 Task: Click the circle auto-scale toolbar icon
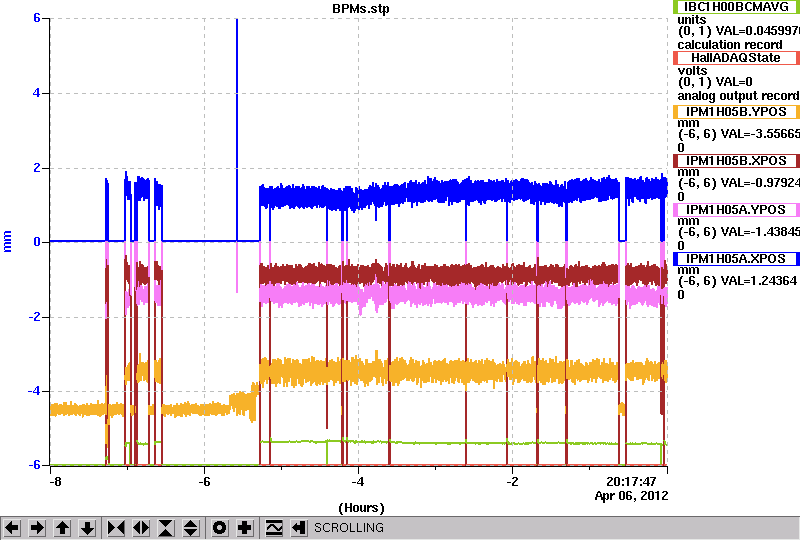(219, 528)
